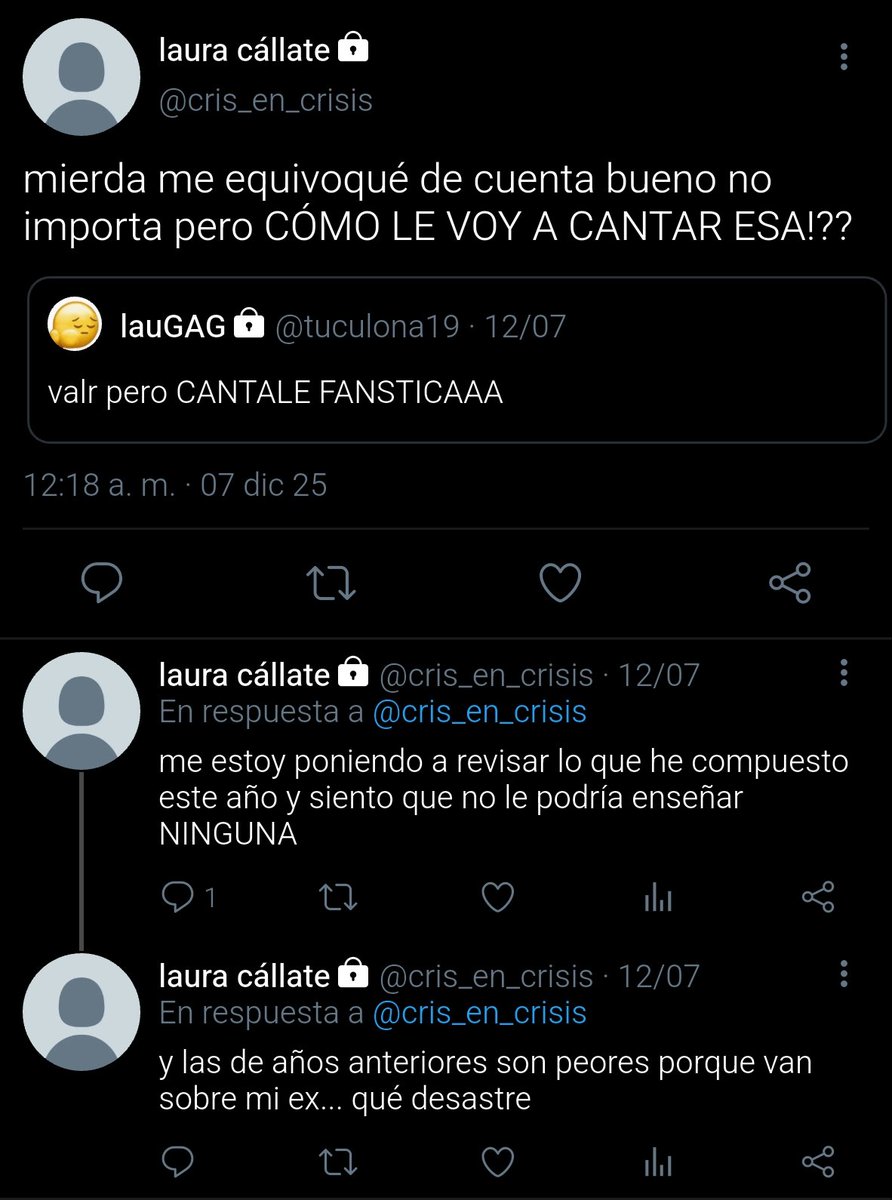Open laura cállate profile avatar at top
Image resolution: width=892 pixels, height=1200 pixels.
tap(81, 77)
